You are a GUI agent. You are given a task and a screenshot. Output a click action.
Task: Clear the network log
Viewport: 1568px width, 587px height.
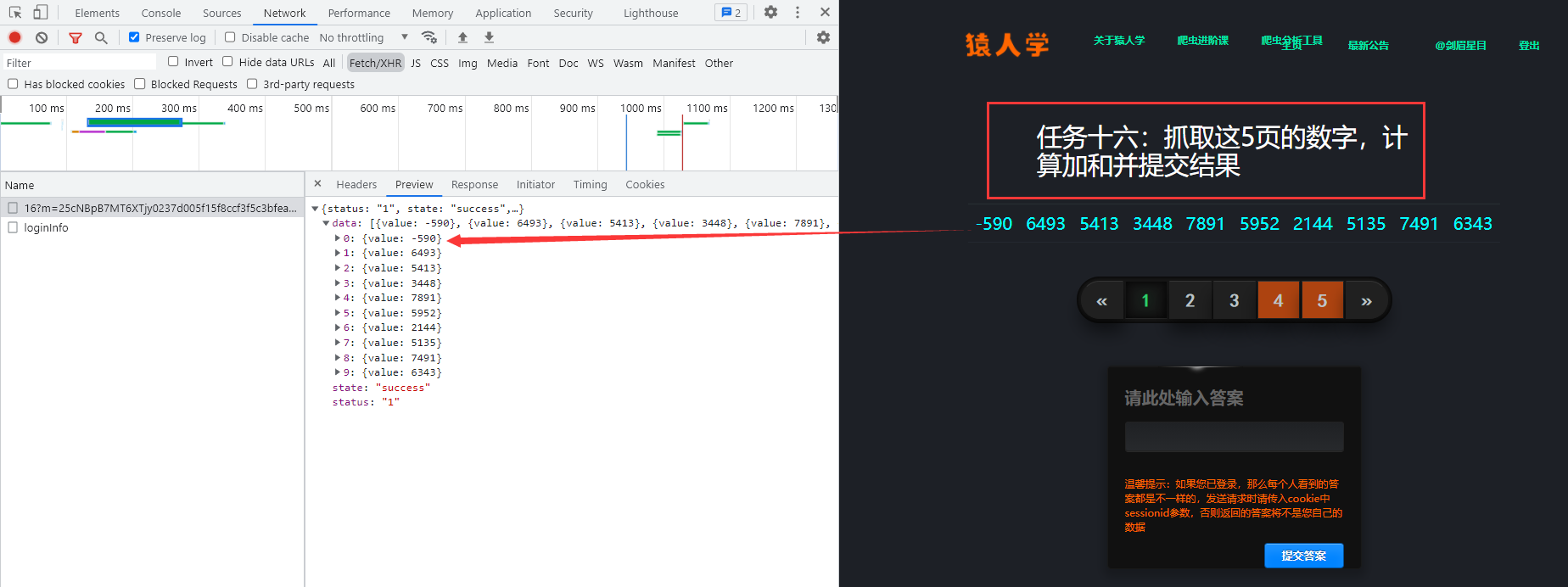click(x=42, y=37)
